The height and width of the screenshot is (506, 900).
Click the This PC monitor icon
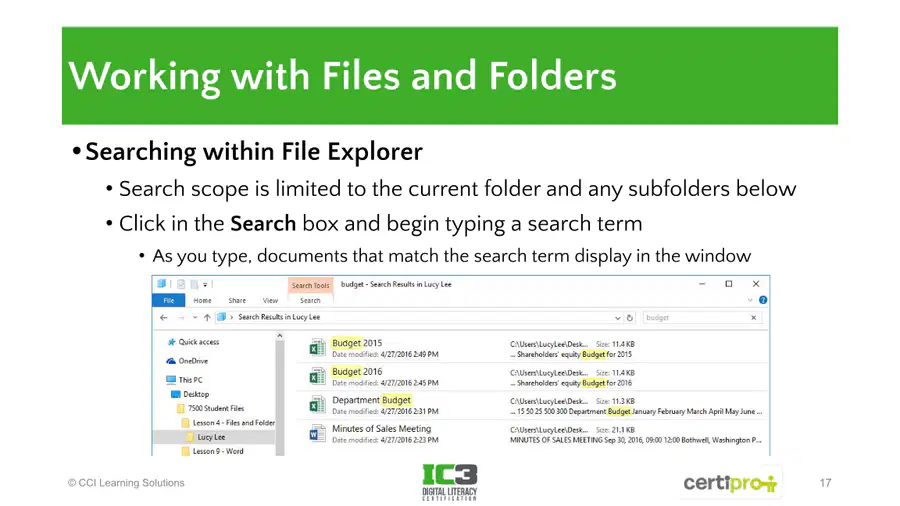click(170, 380)
